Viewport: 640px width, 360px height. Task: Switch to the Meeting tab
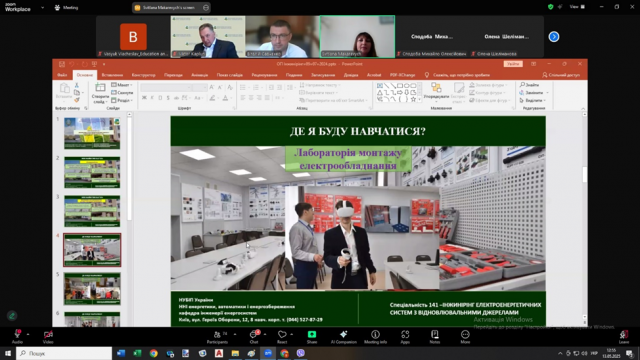(66, 7)
